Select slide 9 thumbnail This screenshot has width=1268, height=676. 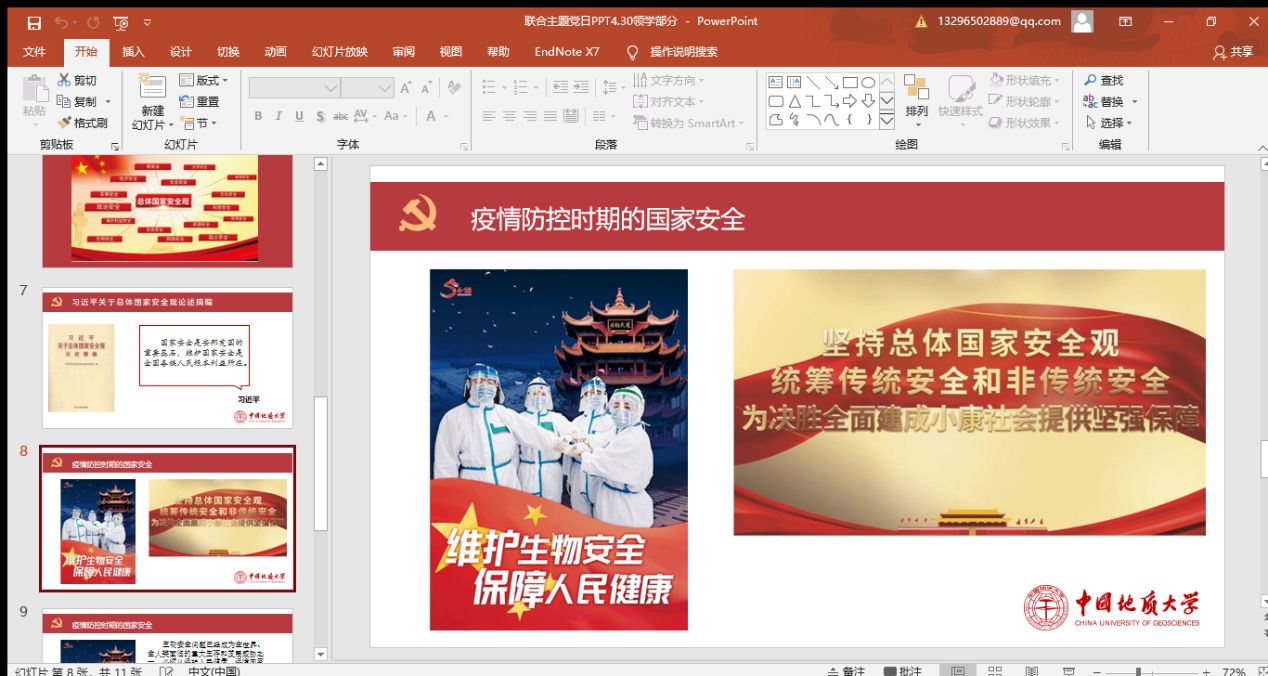pos(168,637)
